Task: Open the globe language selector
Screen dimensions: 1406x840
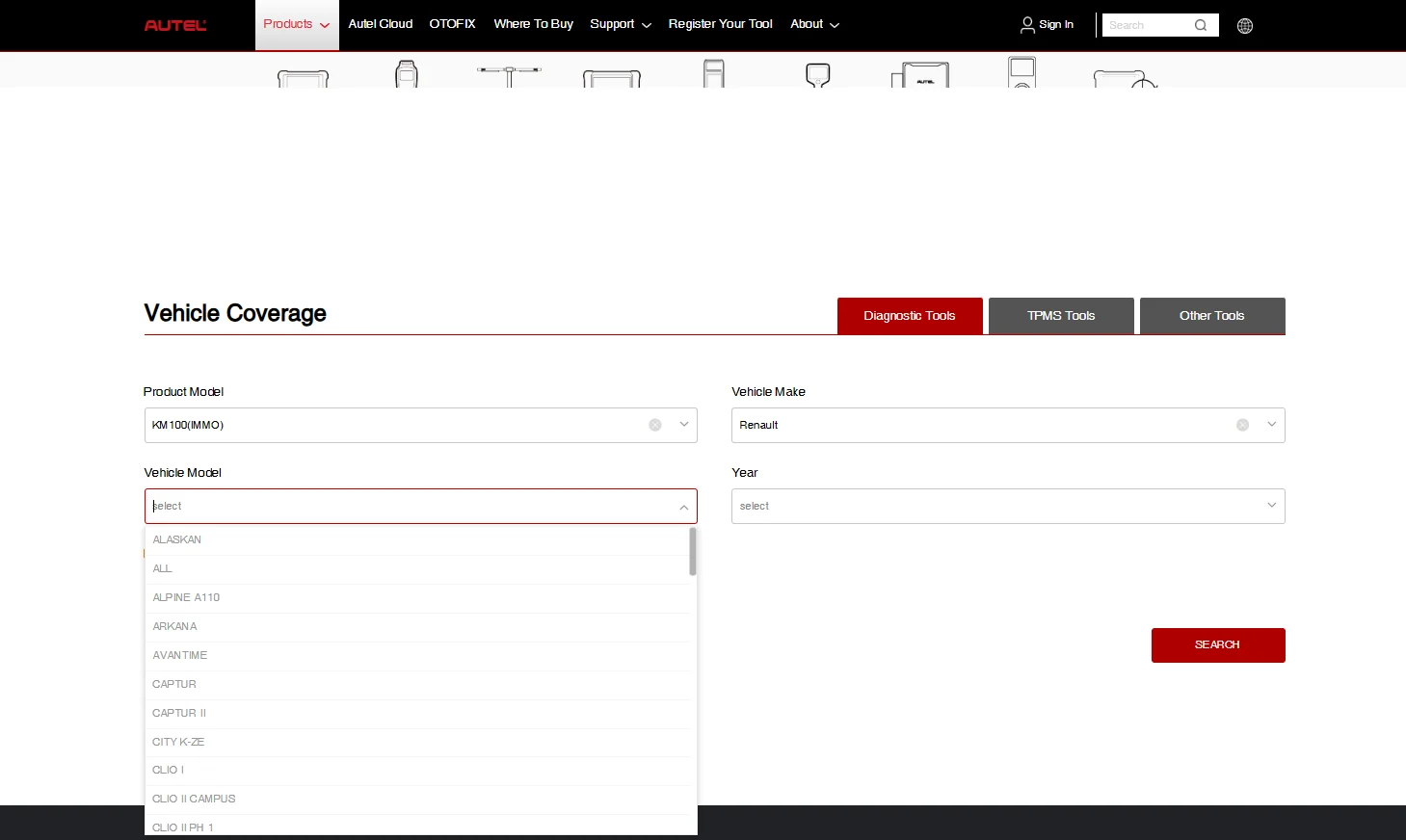Action: point(1245,26)
